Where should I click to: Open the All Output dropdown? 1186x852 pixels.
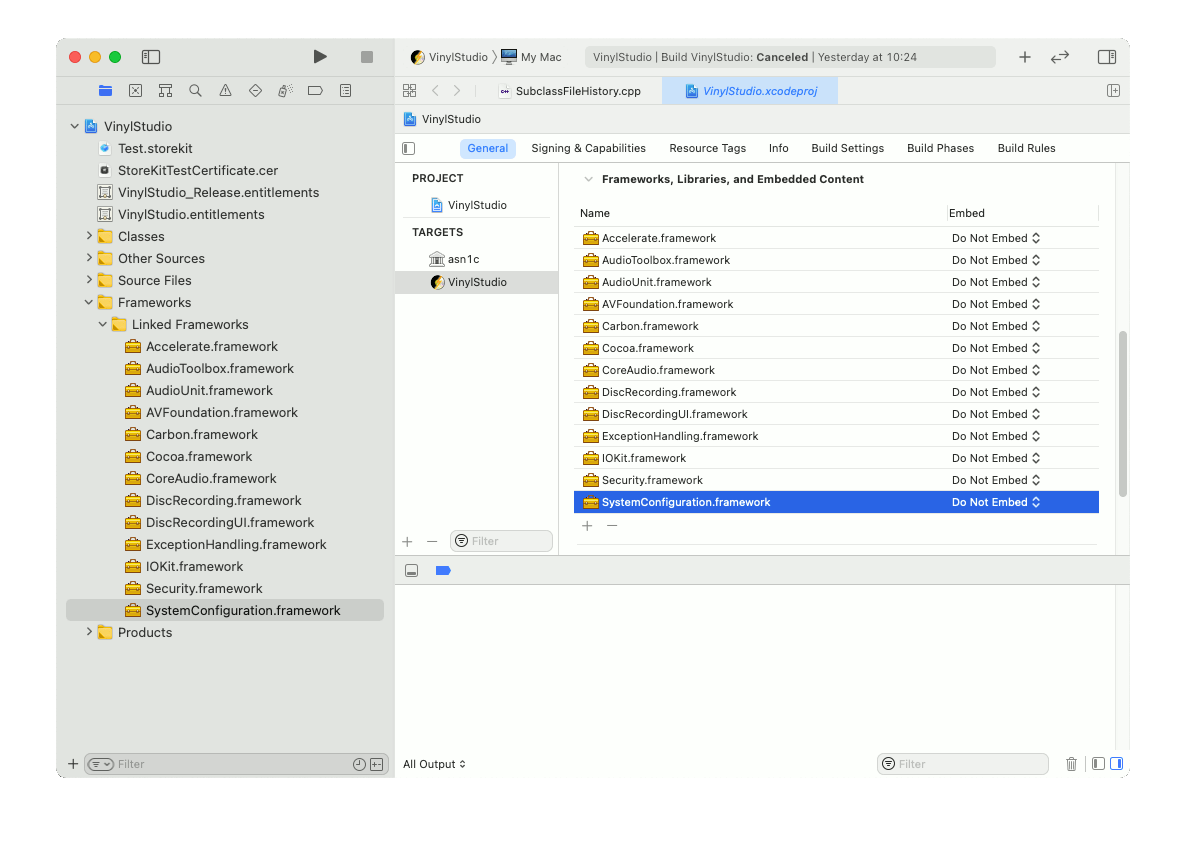click(x=434, y=764)
